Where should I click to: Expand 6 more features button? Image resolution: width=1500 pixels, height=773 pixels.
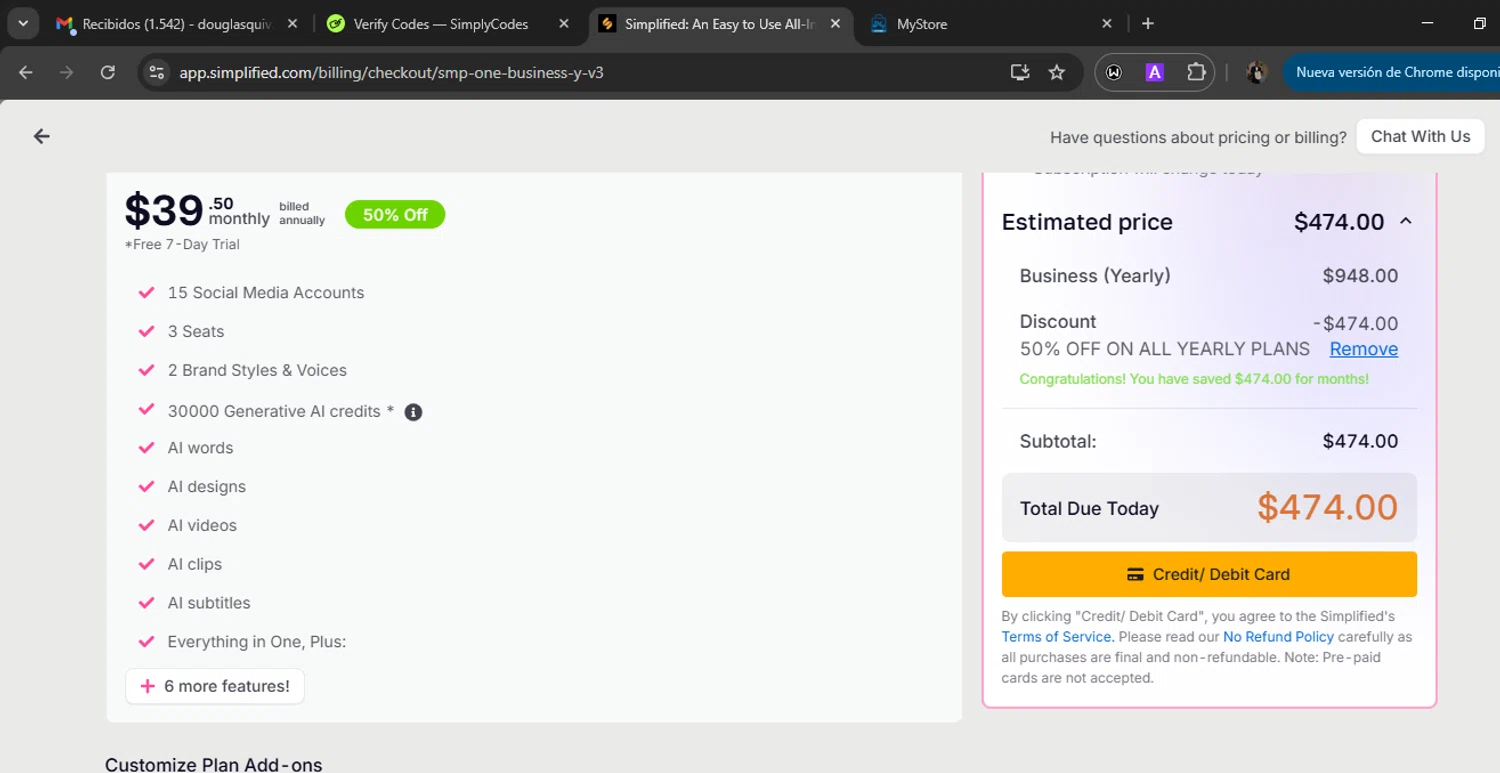[215, 686]
